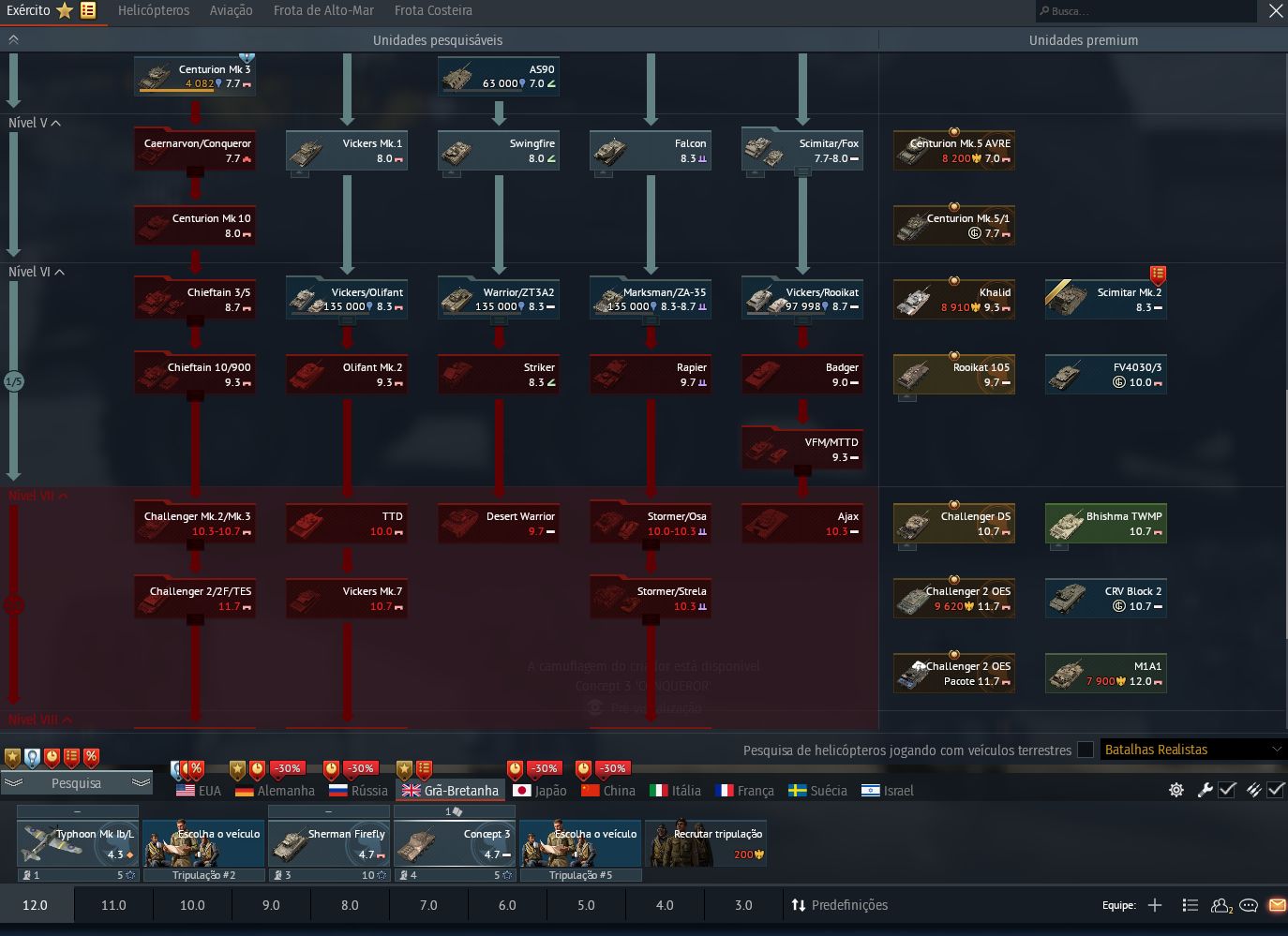
Task: Click the Pesquisa button
Action: [77, 783]
